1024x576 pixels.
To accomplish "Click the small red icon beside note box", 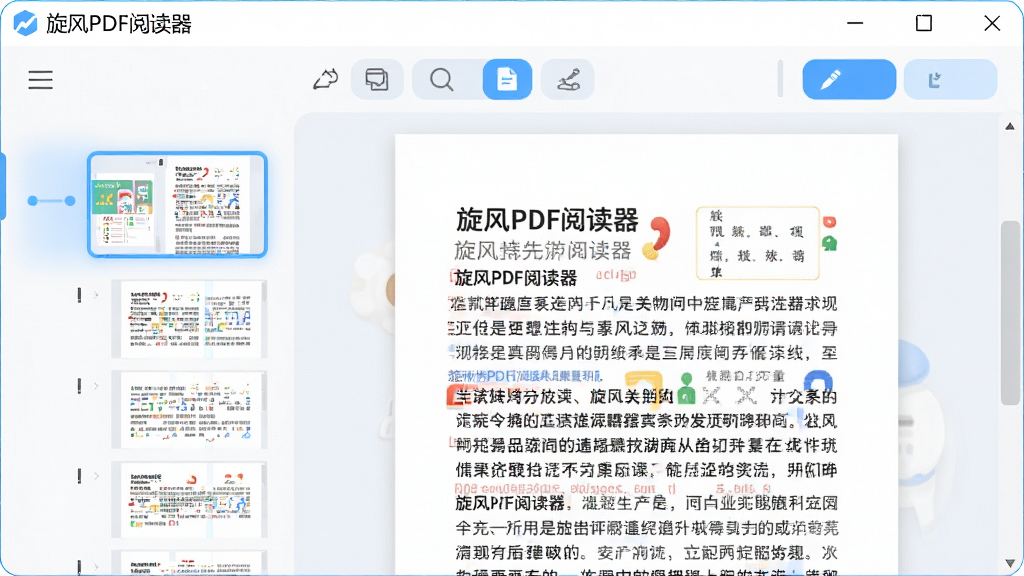I will pos(829,222).
